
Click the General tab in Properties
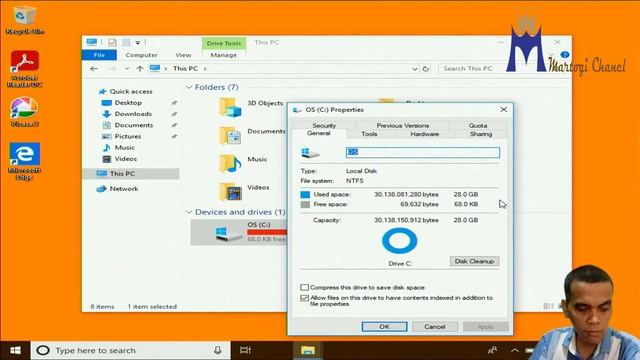tap(319, 133)
